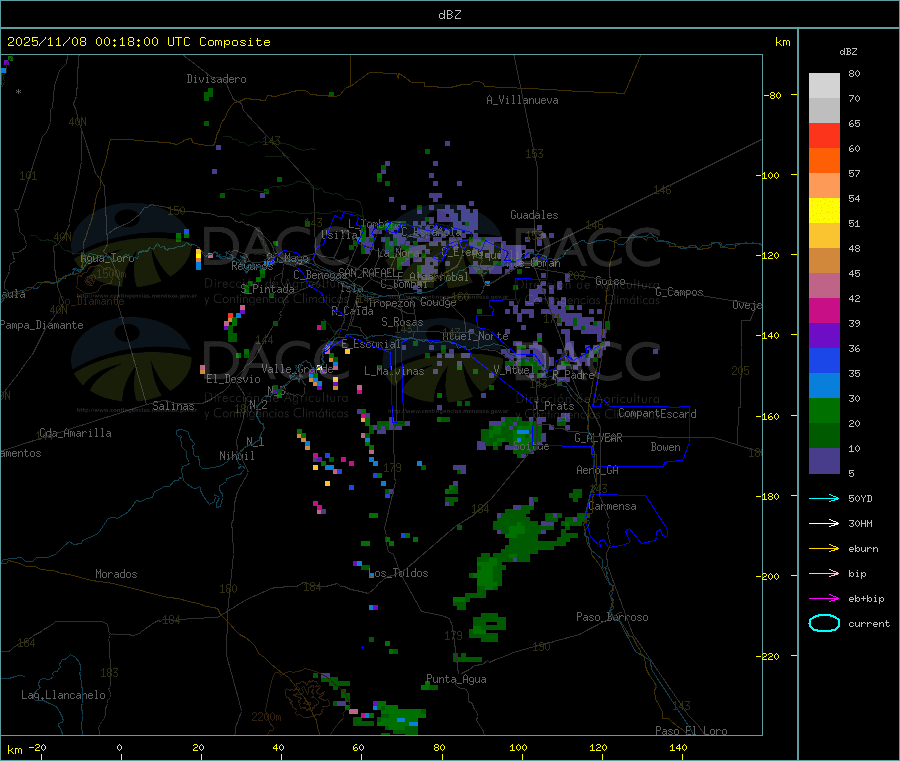Click the 'Pampa_Diamante' map label
Screen dimensions: 900x761
(x=42, y=325)
